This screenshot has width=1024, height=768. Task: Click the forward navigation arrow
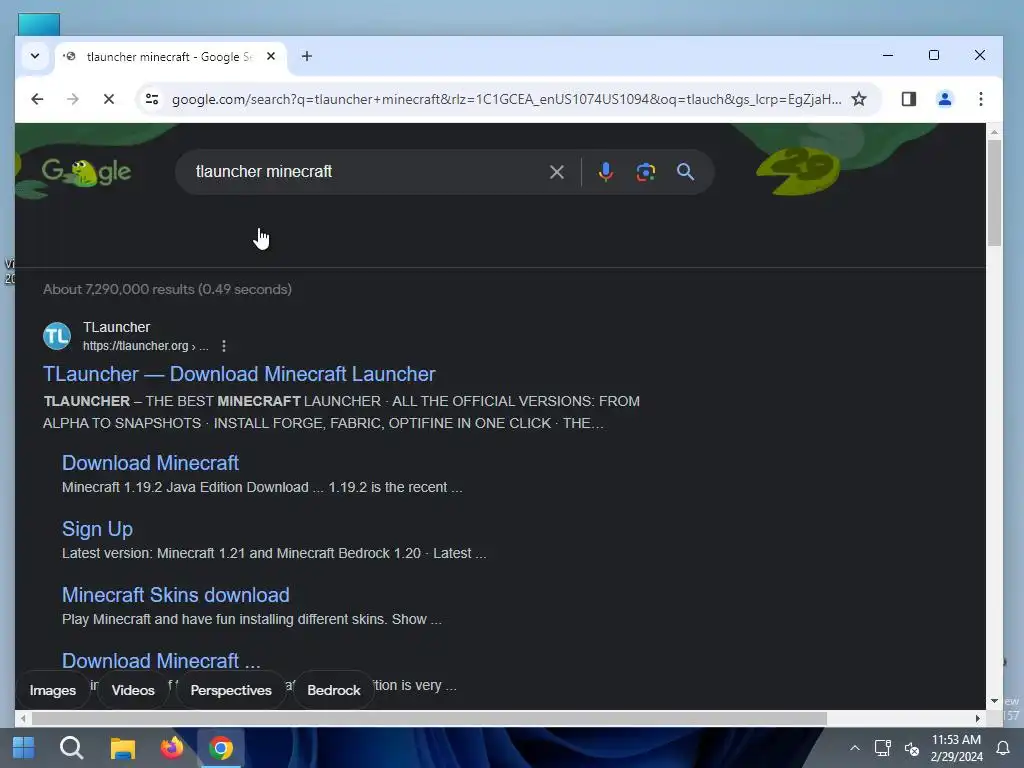[x=72, y=99]
